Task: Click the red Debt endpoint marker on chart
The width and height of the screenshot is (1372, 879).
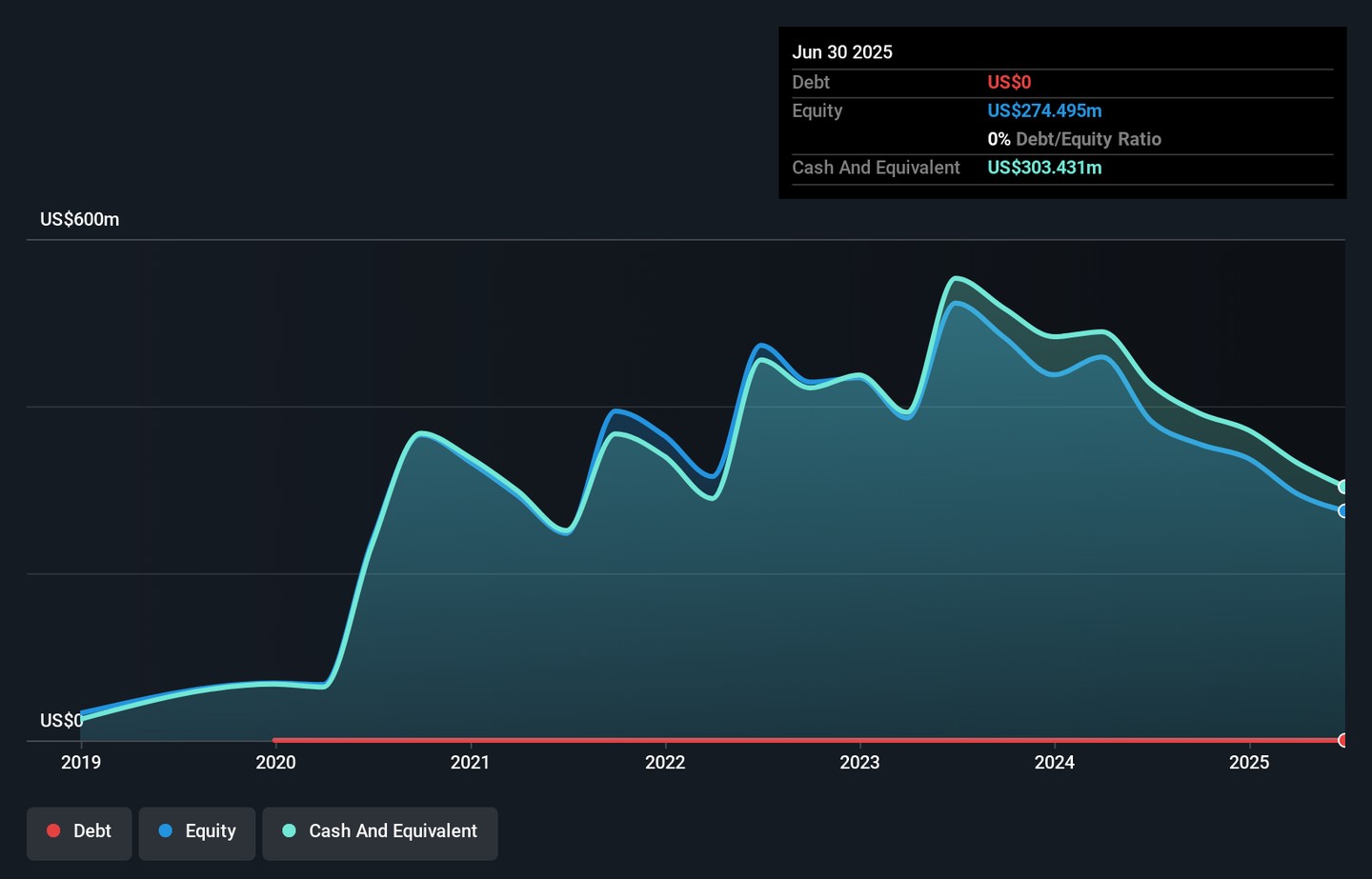Action: click(1343, 740)
